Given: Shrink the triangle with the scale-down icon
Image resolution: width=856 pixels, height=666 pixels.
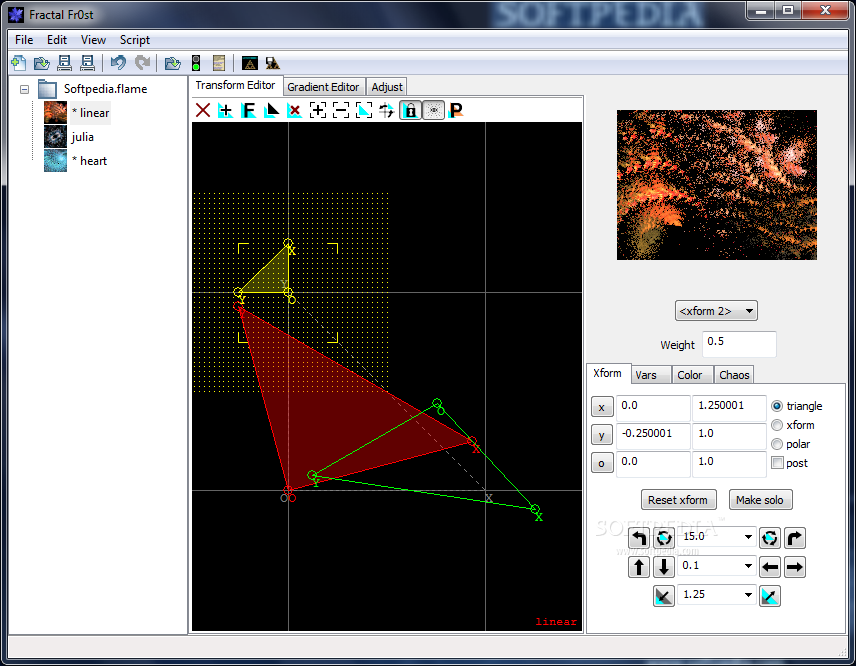Looking at the screenshot, I should 664,596.
